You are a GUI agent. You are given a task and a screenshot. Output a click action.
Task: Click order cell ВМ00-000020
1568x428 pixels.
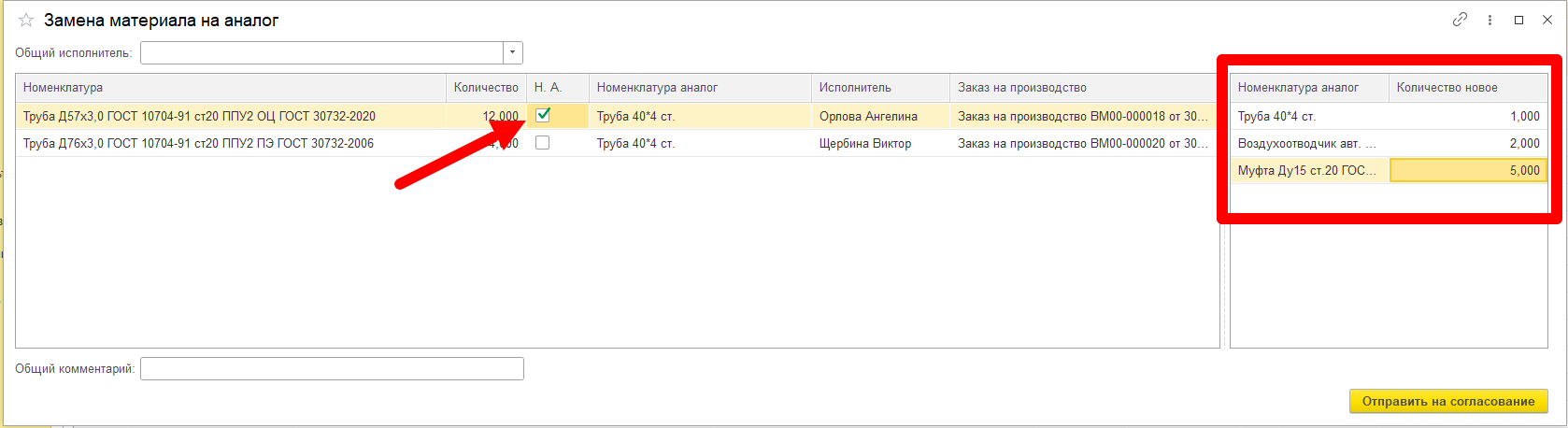point(1084,143)
